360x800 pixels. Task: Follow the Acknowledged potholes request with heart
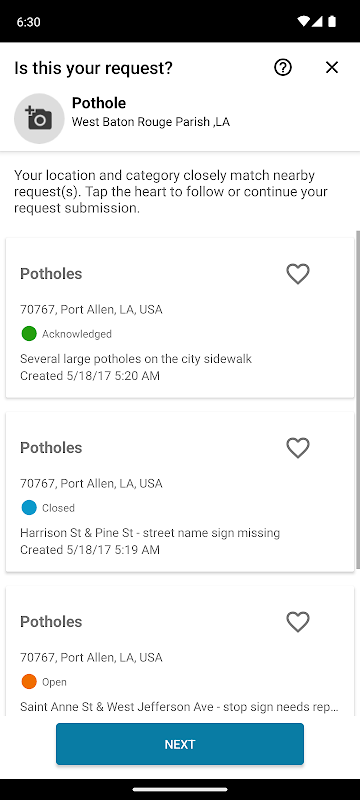298,273
